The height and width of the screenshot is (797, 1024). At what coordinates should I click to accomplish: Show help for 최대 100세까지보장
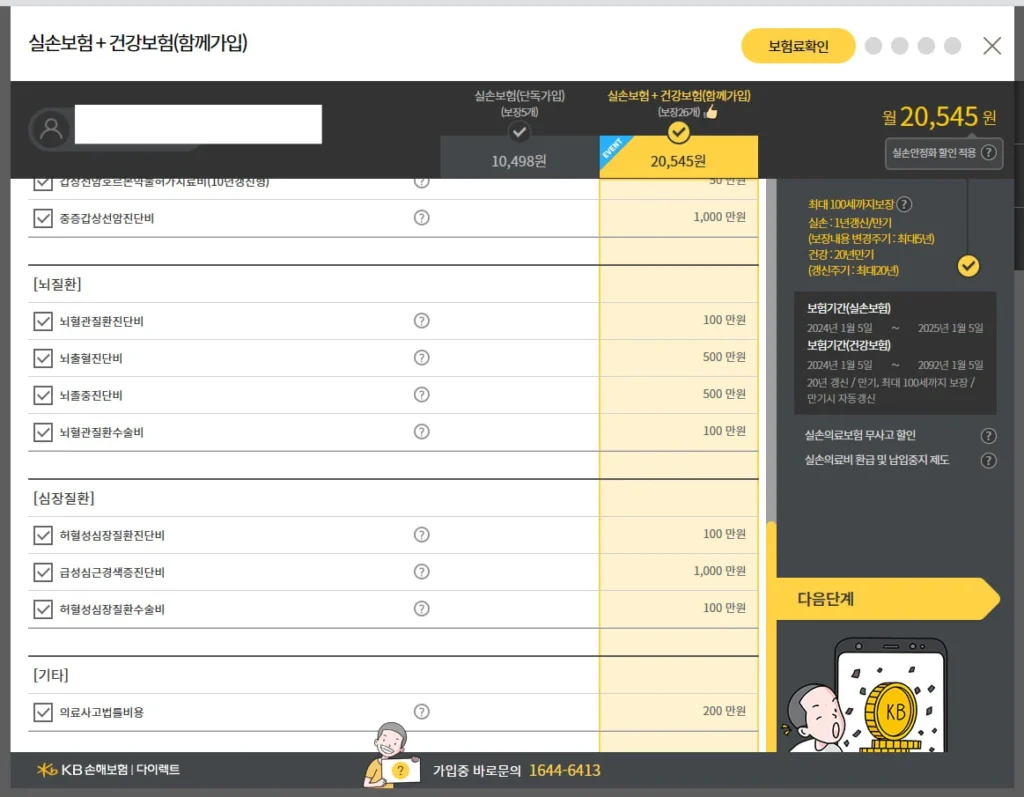(904, 204)
